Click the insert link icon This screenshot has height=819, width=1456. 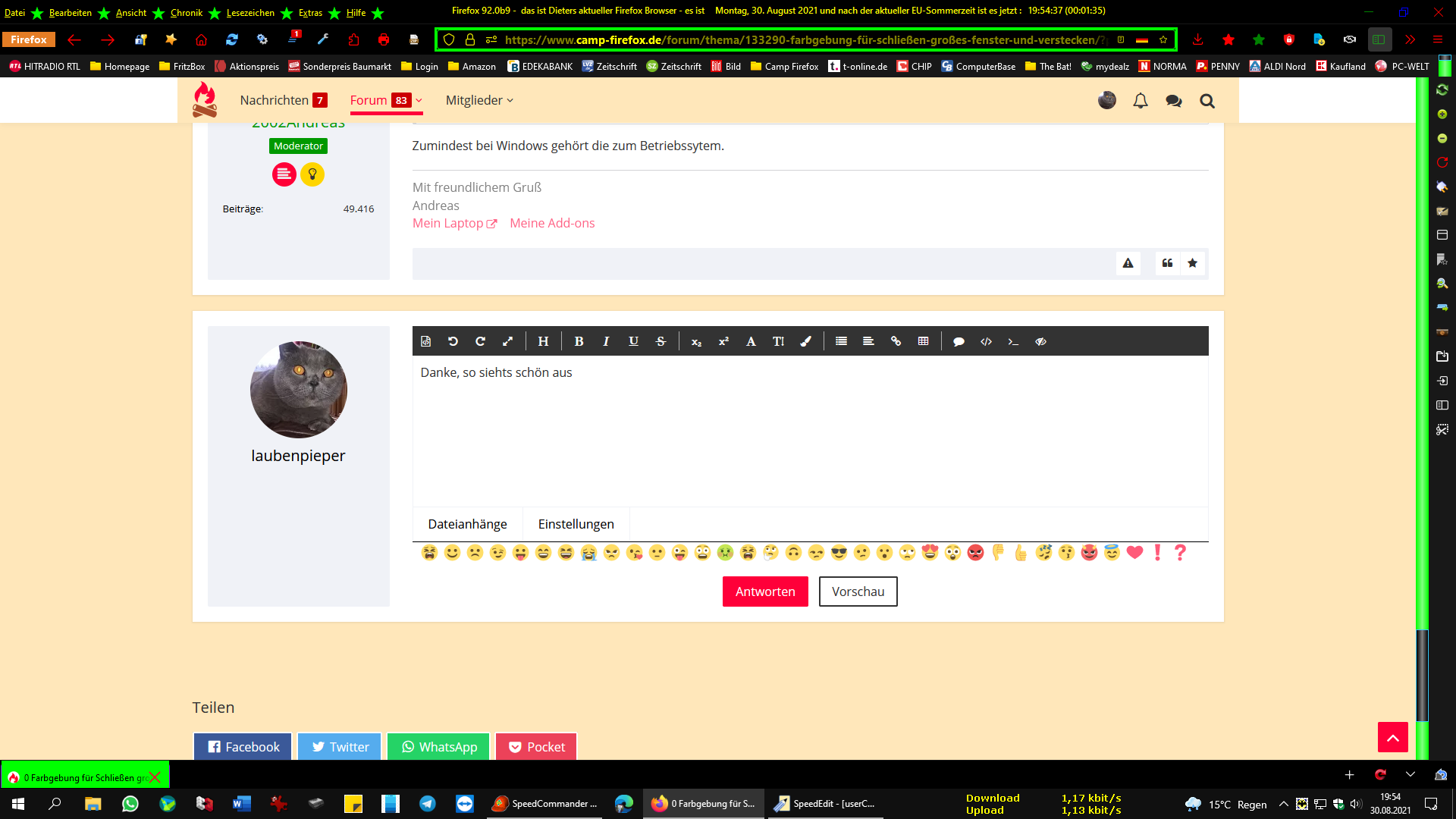pos(896,341)
